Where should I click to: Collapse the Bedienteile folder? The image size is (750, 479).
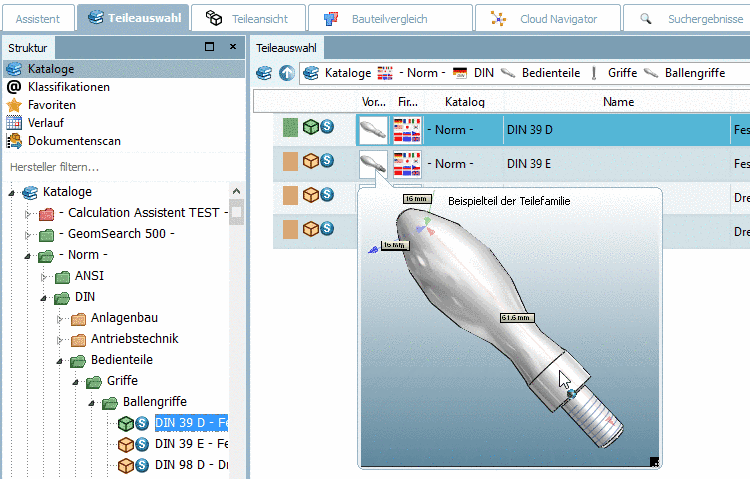[x=60, y=361]
